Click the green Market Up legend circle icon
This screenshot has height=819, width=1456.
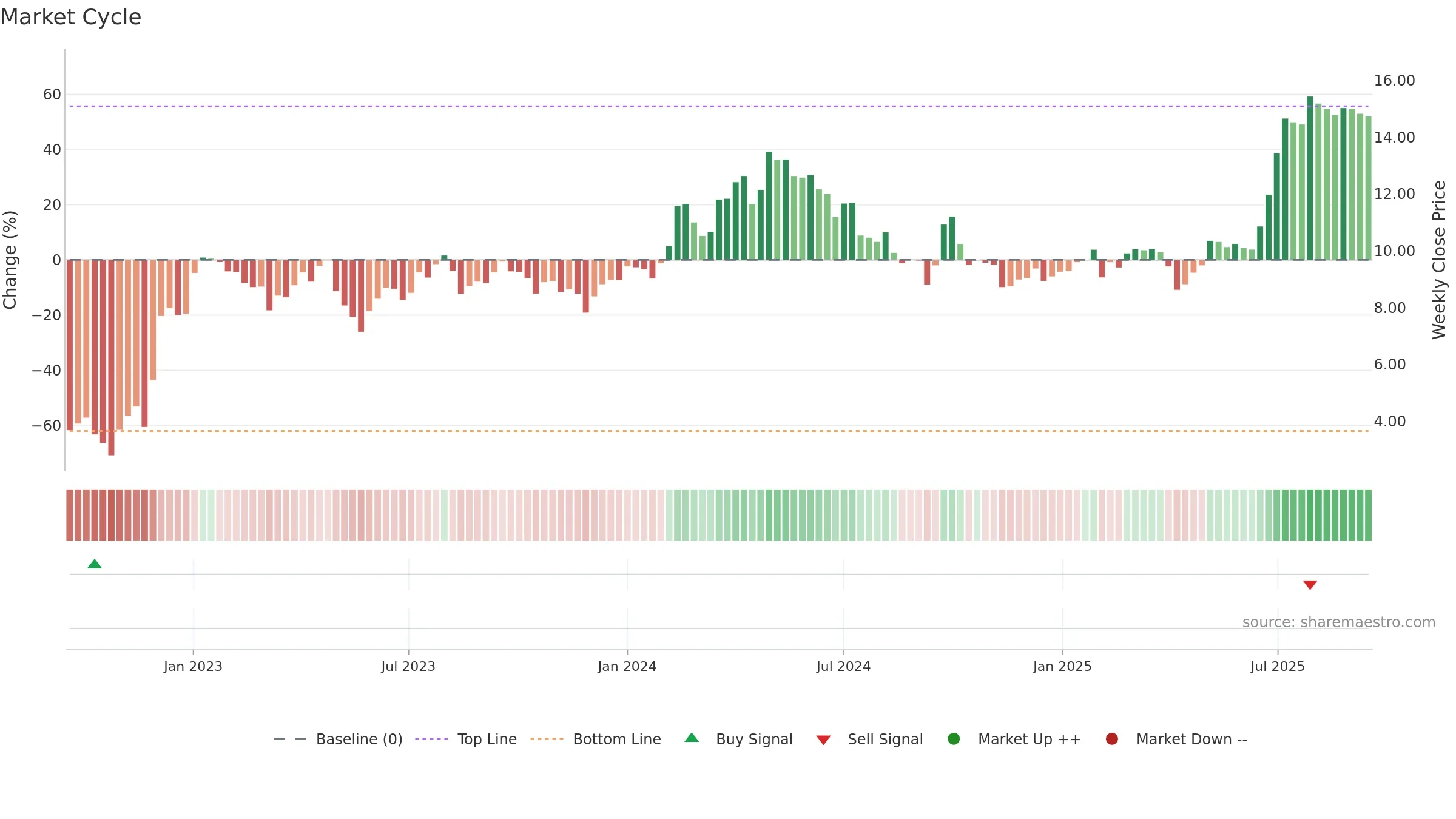click(x=954, y=739)
